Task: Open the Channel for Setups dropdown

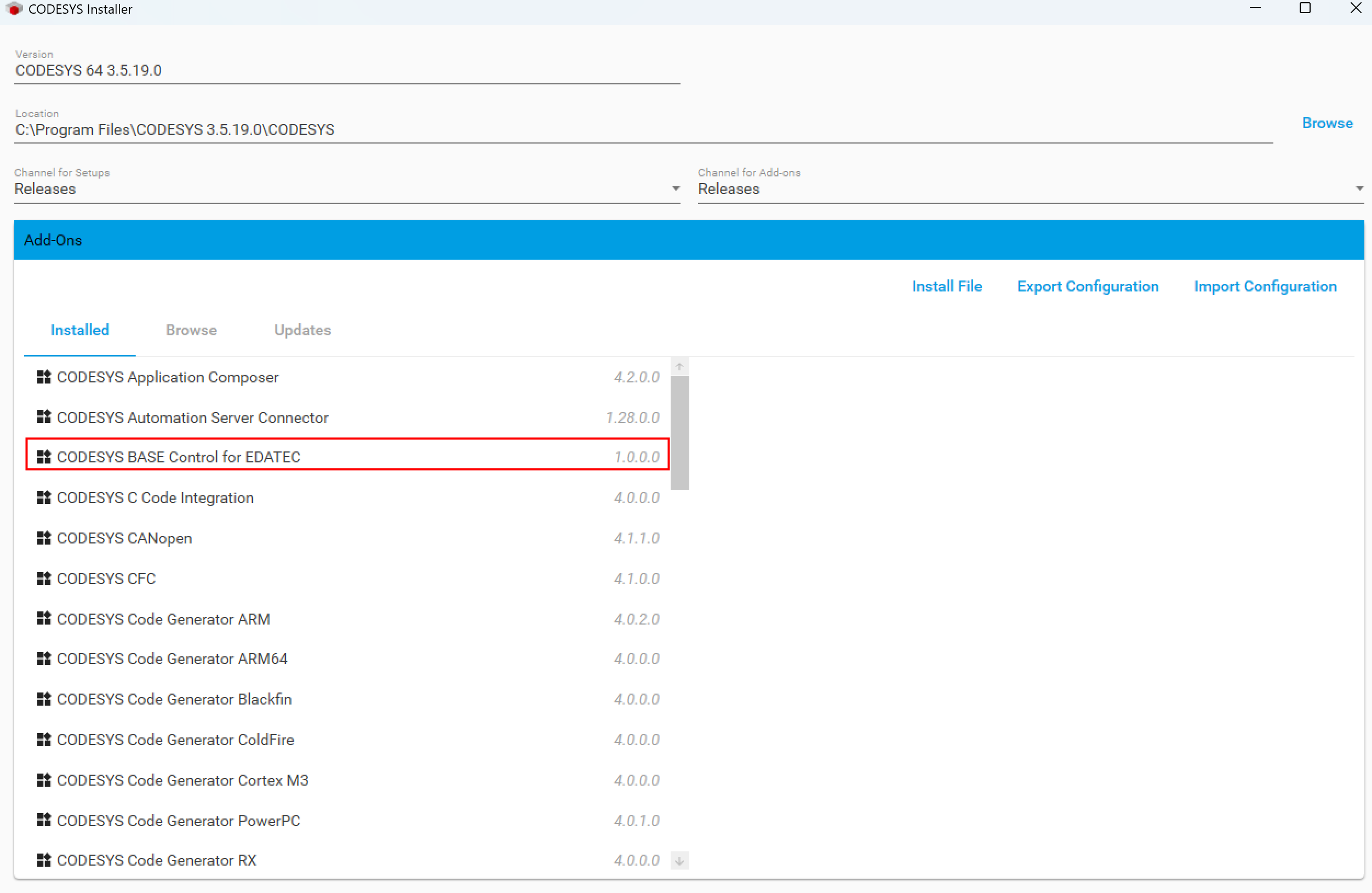Action: pyautogui.click(x=676, y=188)
